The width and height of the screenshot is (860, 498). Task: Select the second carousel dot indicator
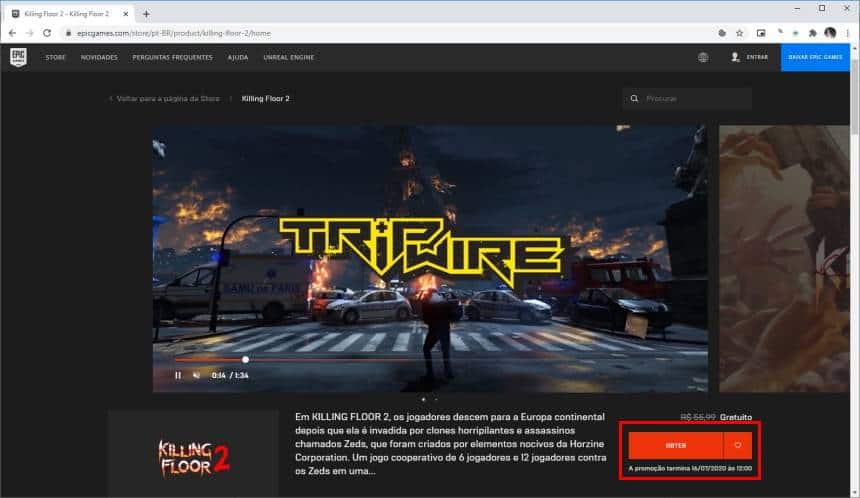point(436,399)
